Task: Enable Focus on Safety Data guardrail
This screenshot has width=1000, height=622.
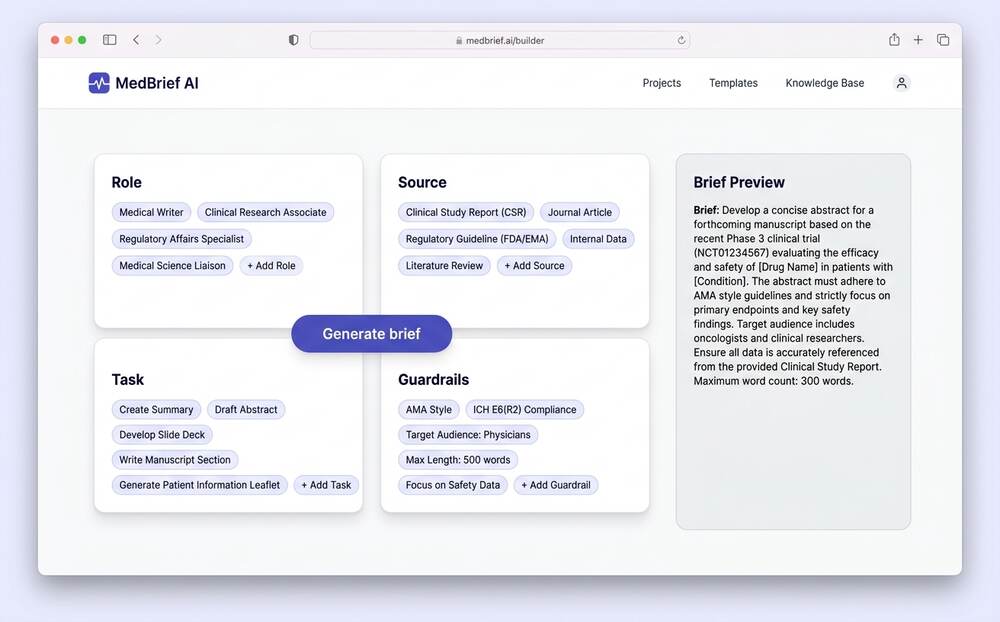Action: pyautogui.click(x=453, y=485)
